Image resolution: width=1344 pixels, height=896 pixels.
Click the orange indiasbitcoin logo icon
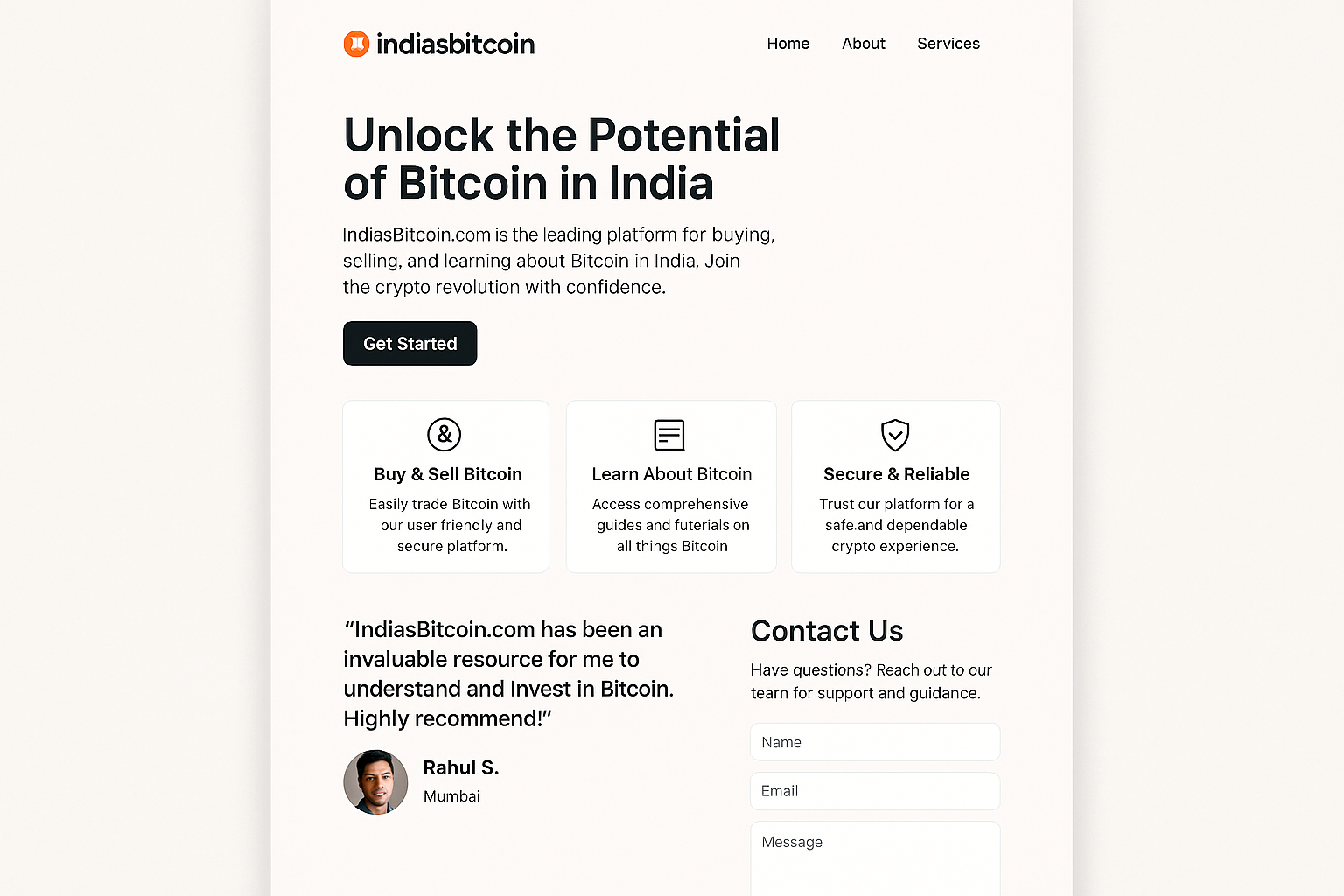tap(356, 44)
